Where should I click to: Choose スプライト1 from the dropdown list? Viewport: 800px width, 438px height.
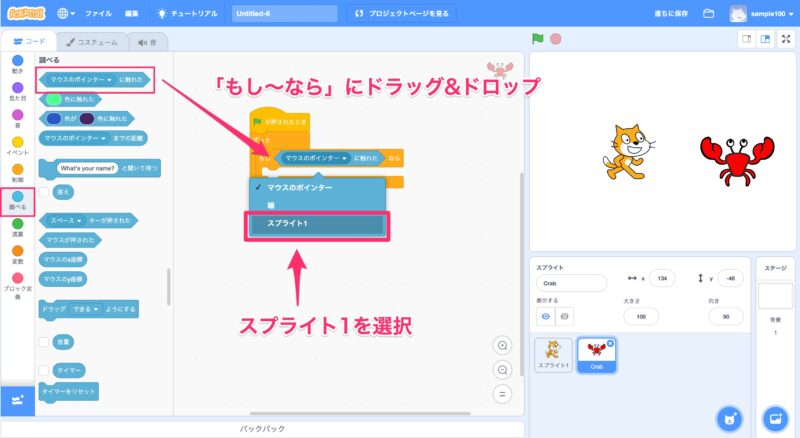pyautogui.click(x=316, y=224)
